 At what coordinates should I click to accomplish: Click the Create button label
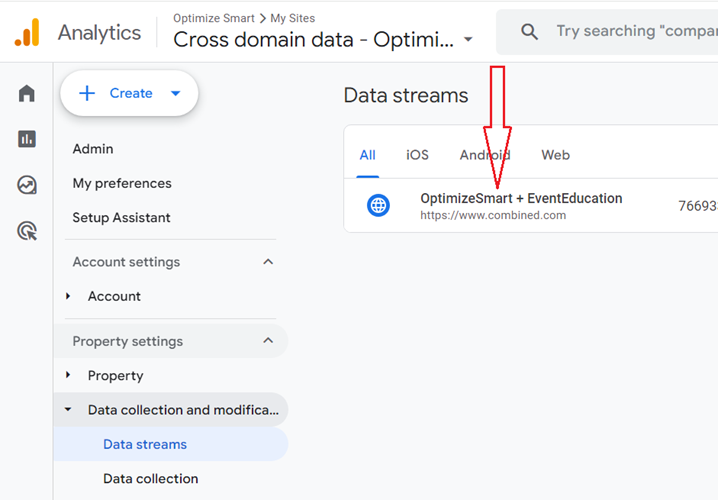click(131, 93)
